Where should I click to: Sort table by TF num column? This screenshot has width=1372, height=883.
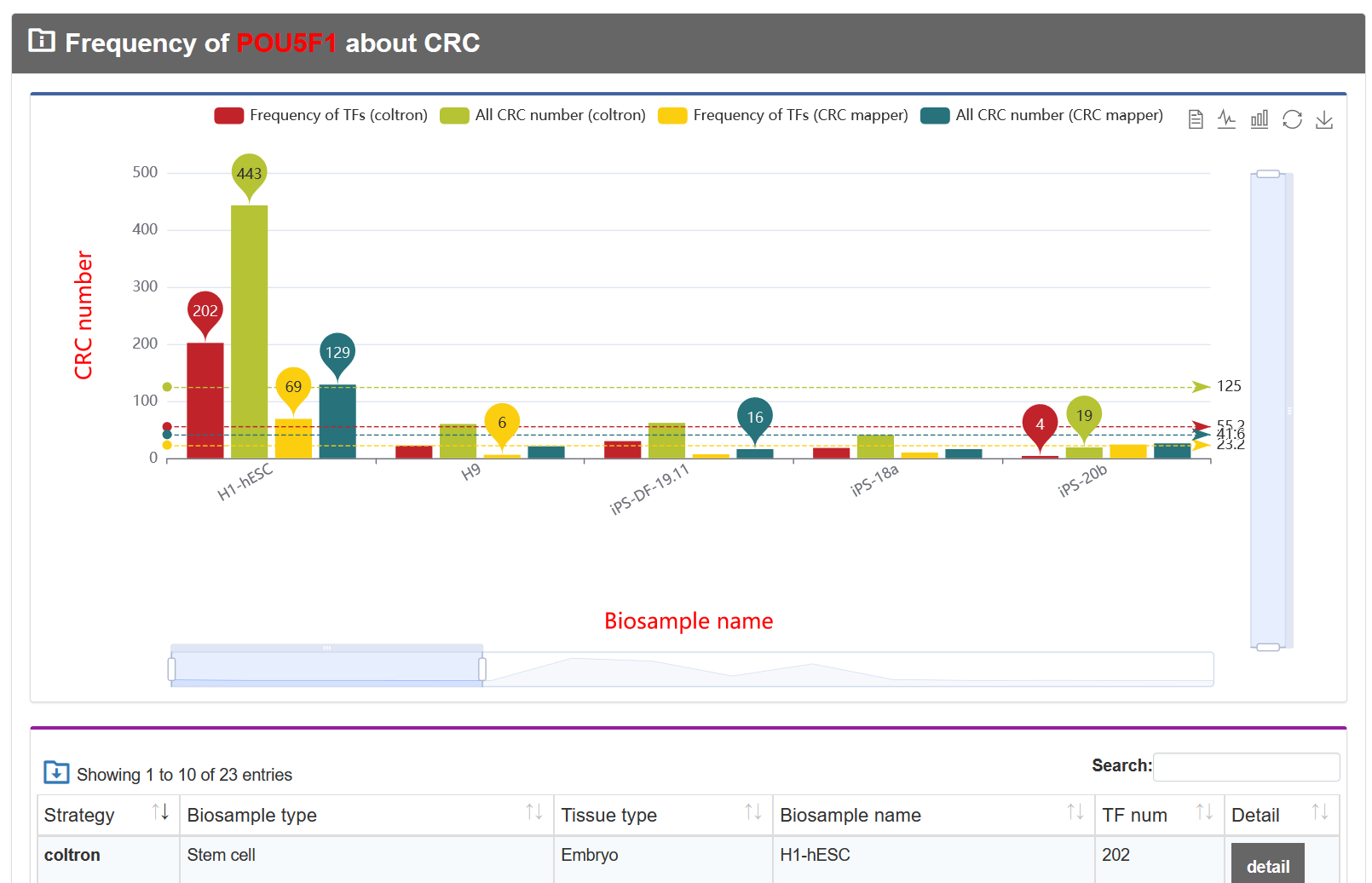(x=1159, y=815)
